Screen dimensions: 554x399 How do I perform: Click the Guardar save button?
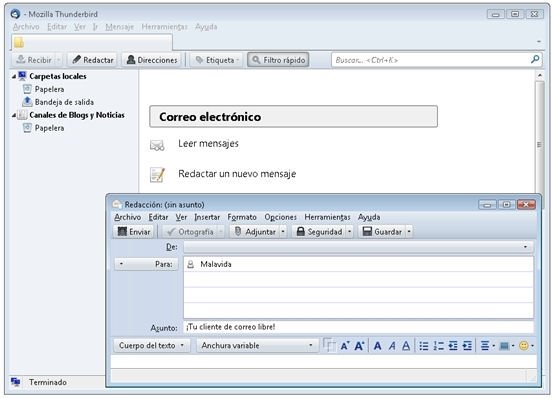coord(383,232)
